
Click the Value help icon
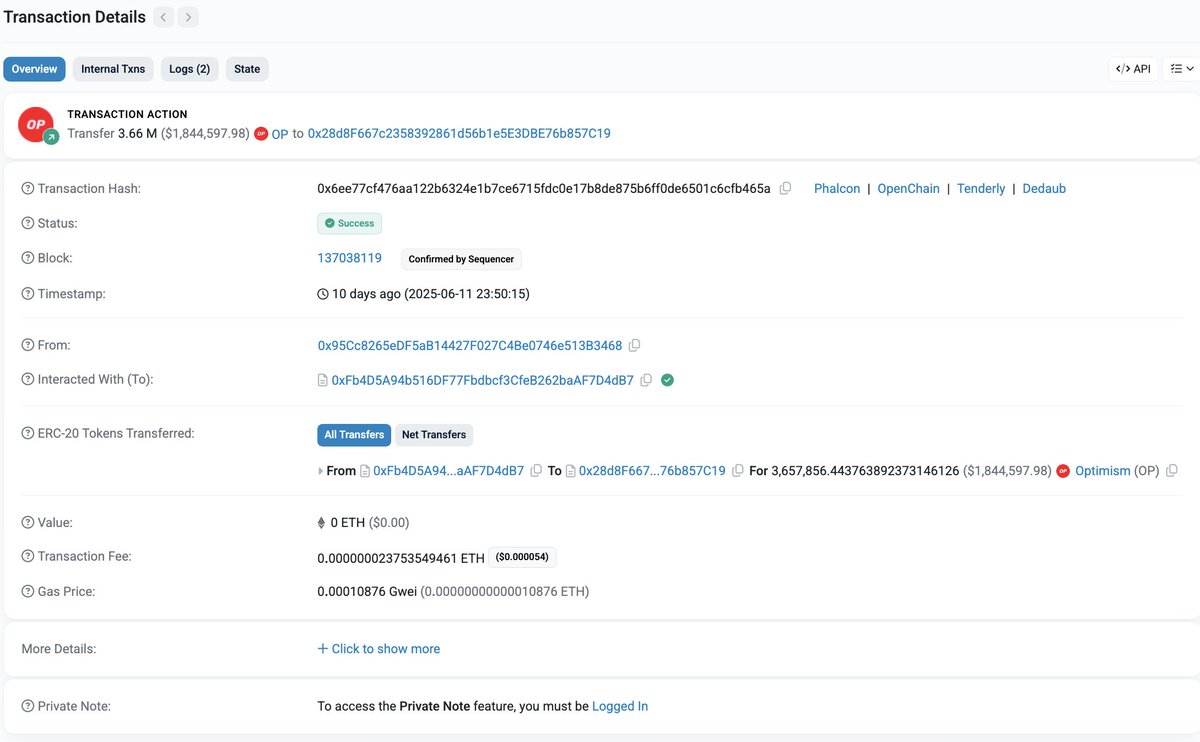coord(28,523)
